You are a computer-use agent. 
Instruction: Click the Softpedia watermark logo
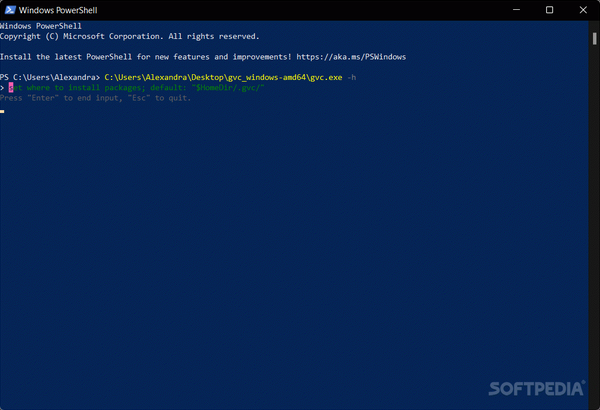point(537,389)
